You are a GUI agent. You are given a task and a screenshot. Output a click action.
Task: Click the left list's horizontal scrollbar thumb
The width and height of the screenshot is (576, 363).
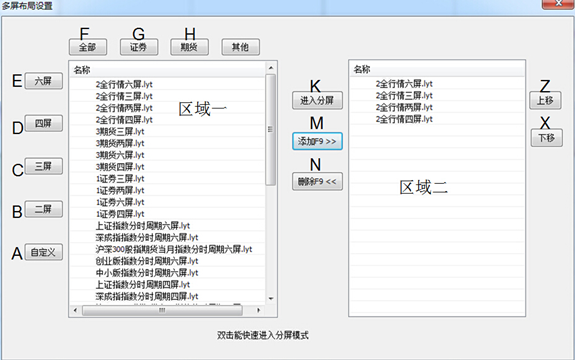(162, 310)
